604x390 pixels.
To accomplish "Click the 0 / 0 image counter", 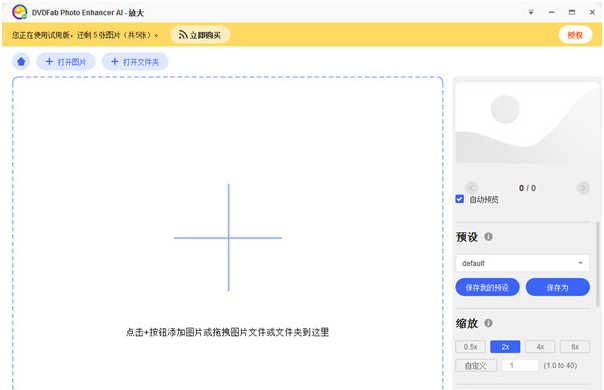I will pos(527,188).
